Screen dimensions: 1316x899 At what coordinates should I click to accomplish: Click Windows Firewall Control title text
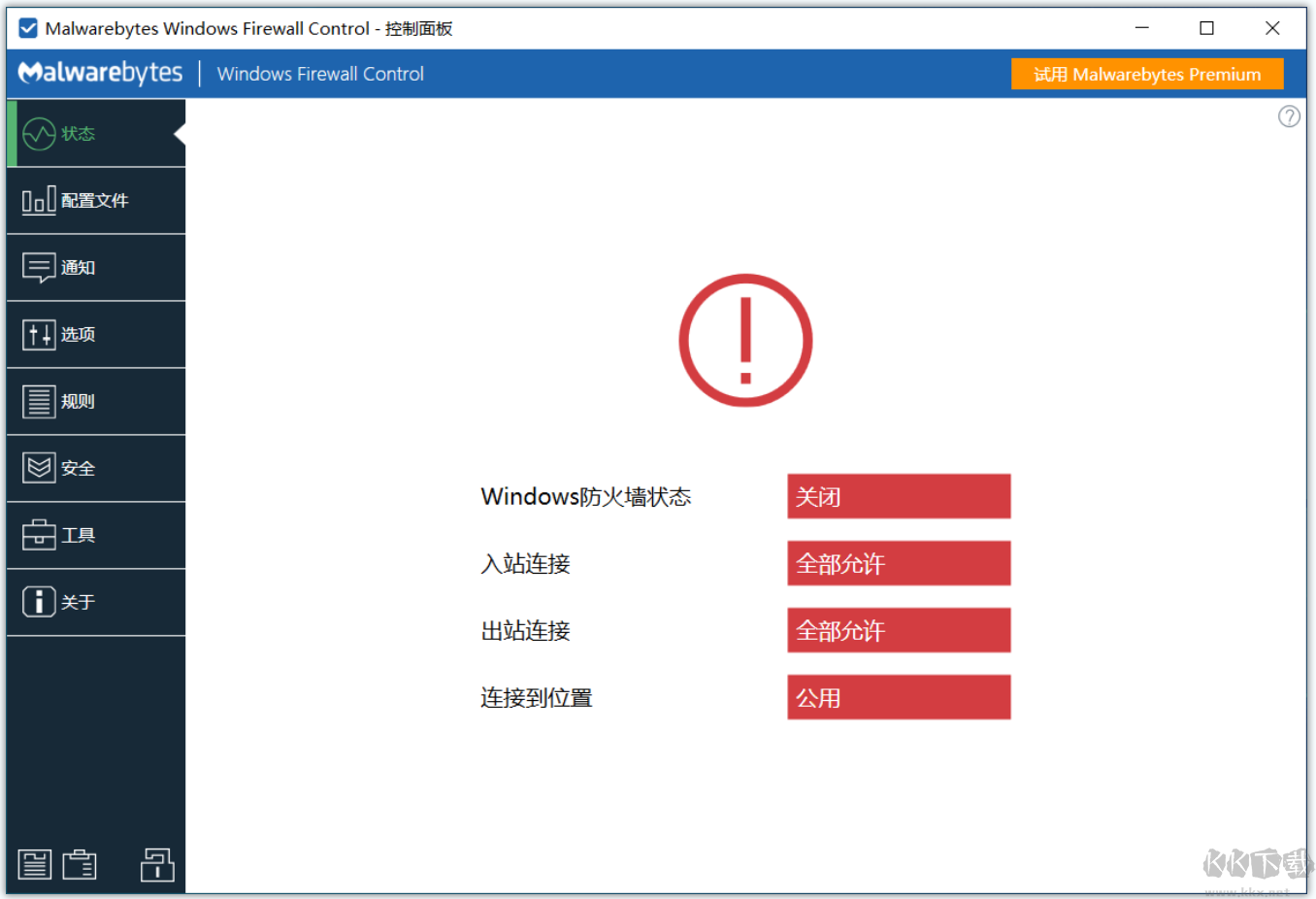320,74
